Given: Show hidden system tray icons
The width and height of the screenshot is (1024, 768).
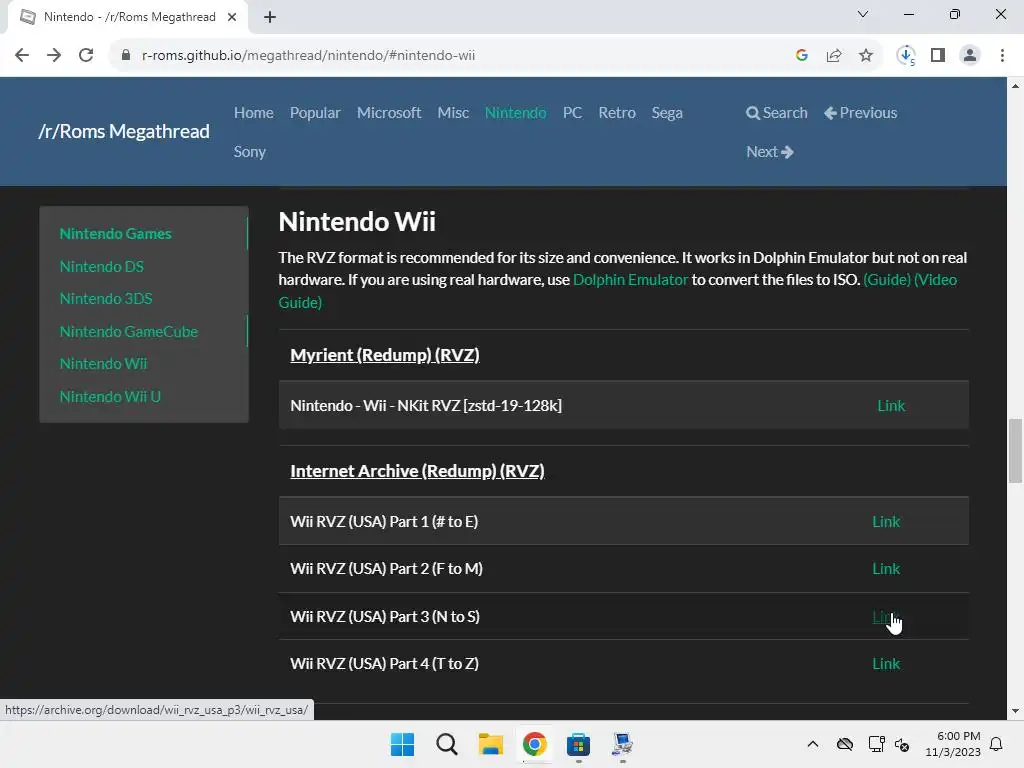Looking at the screenshot, I should click(x=813, y=744).
